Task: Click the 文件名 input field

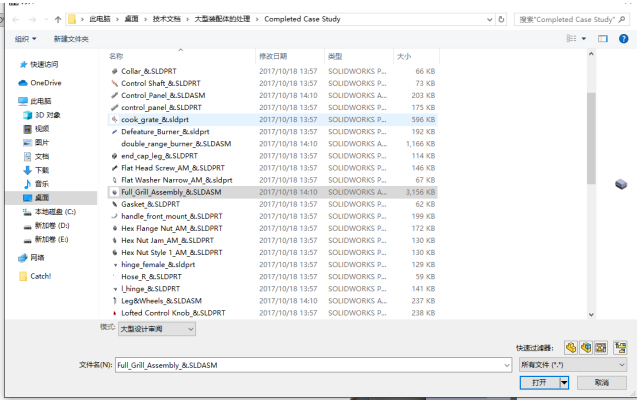Action: click(313, 365)
